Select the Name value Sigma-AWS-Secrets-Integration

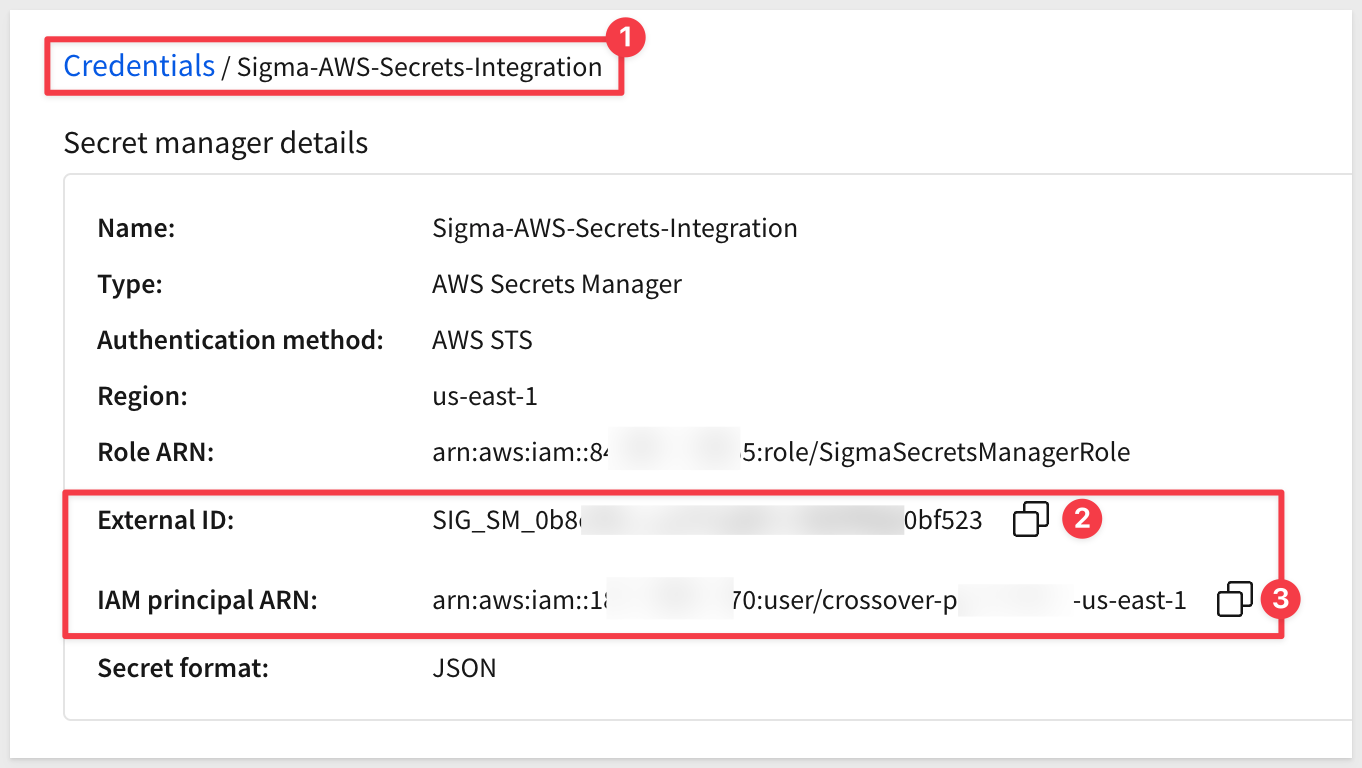[x=615, y=228]
